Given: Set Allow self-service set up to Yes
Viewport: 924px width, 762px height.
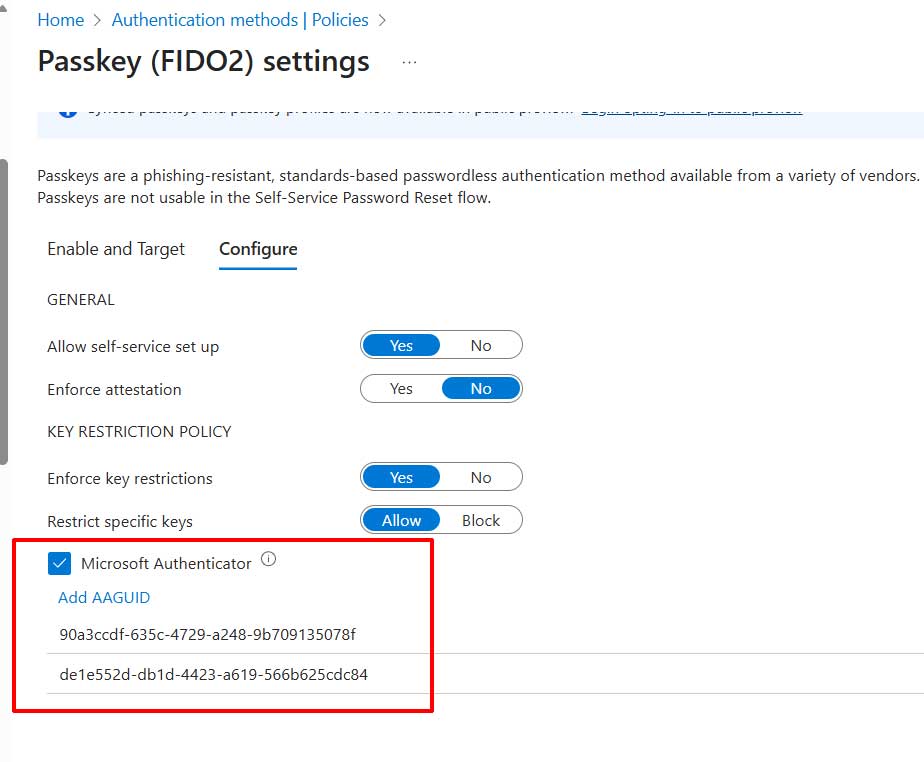Looking at the screenshot, I should pyautogui.click(x=401, y=346).
